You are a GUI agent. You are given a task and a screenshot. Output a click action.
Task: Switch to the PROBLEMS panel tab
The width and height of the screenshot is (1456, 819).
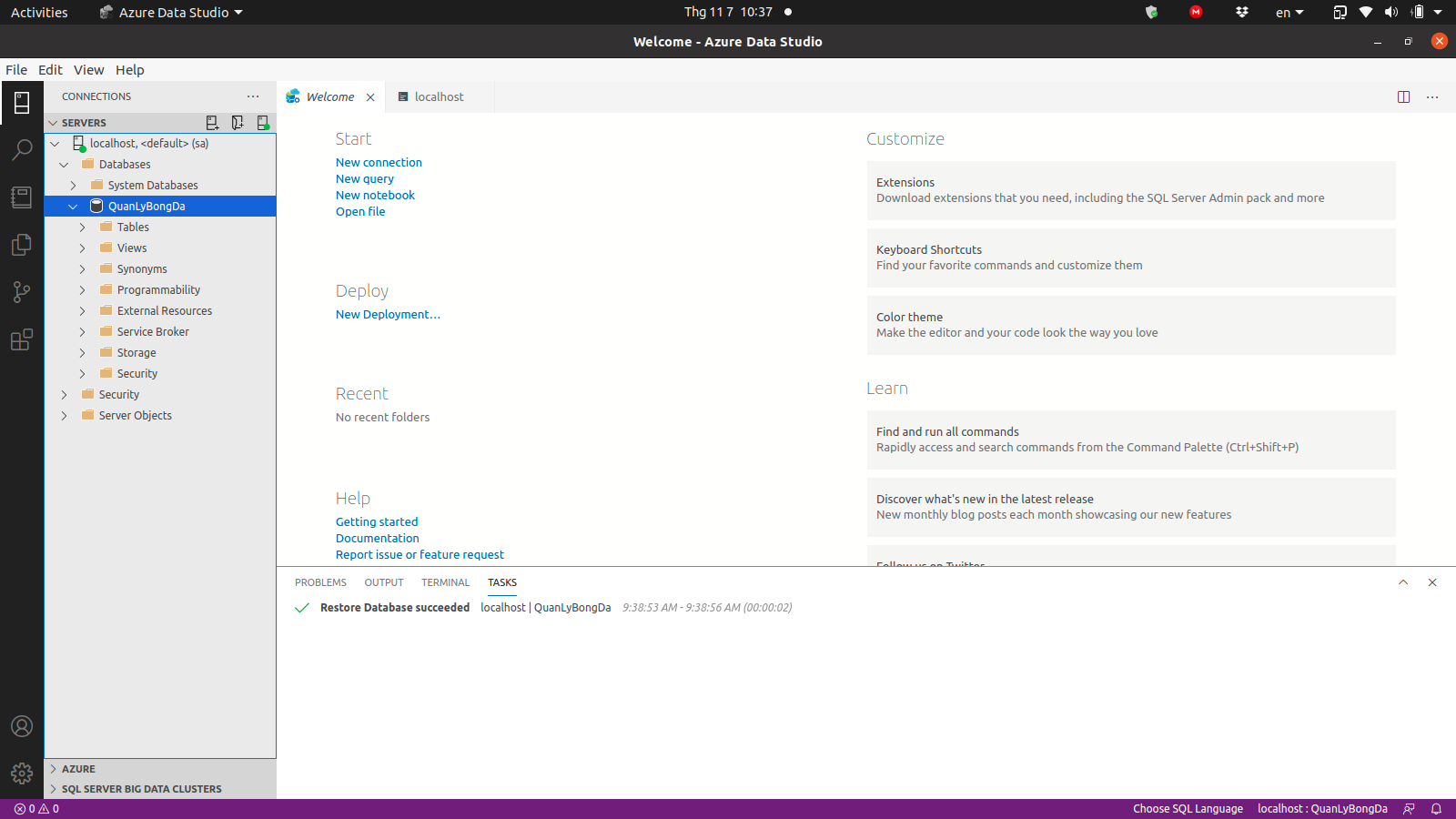point(320,582)
